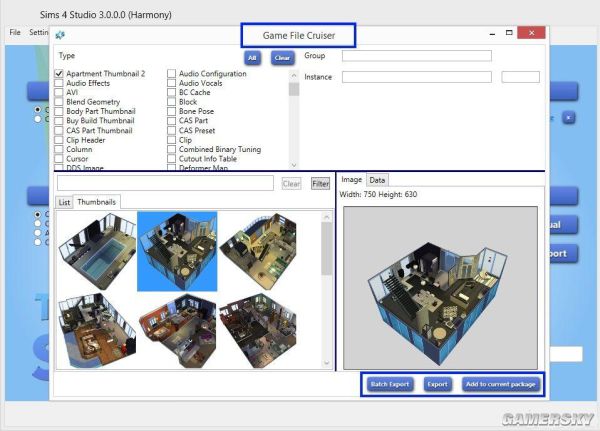Tick the BC Cache checkbox
The width and height of the screenshot is (600, 431).
[171, 92]
